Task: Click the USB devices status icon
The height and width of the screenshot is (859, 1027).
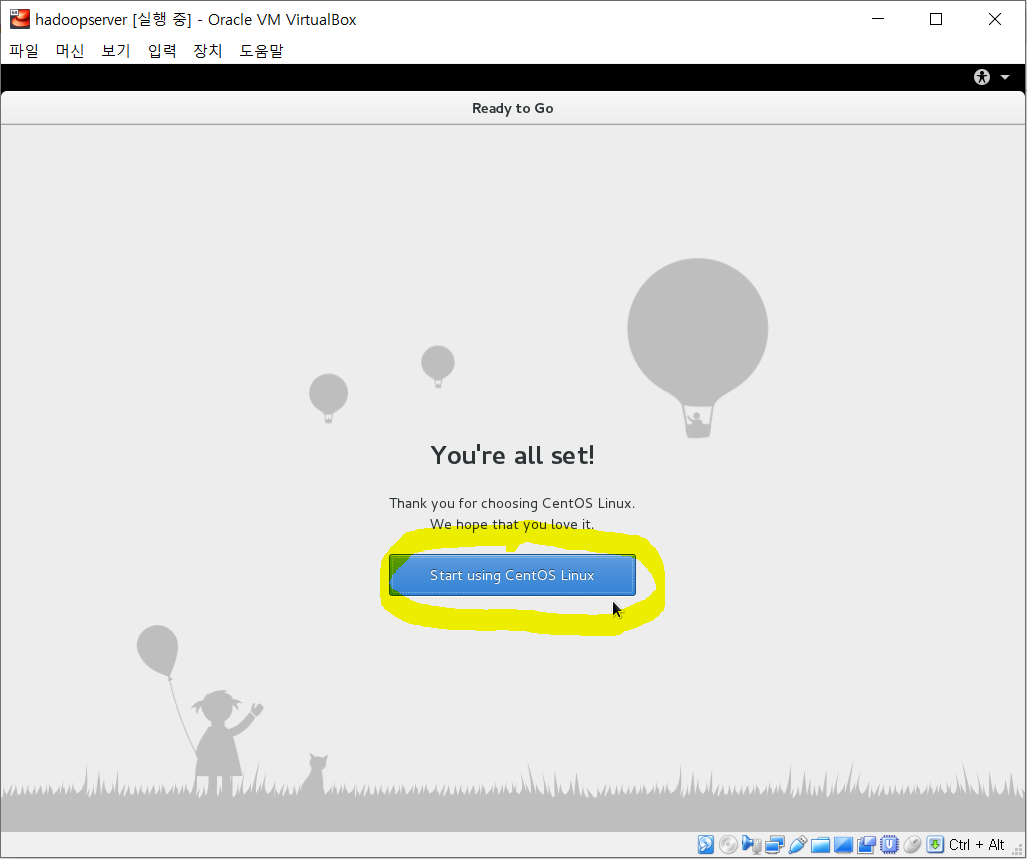Action: click(x=797, y=845)
